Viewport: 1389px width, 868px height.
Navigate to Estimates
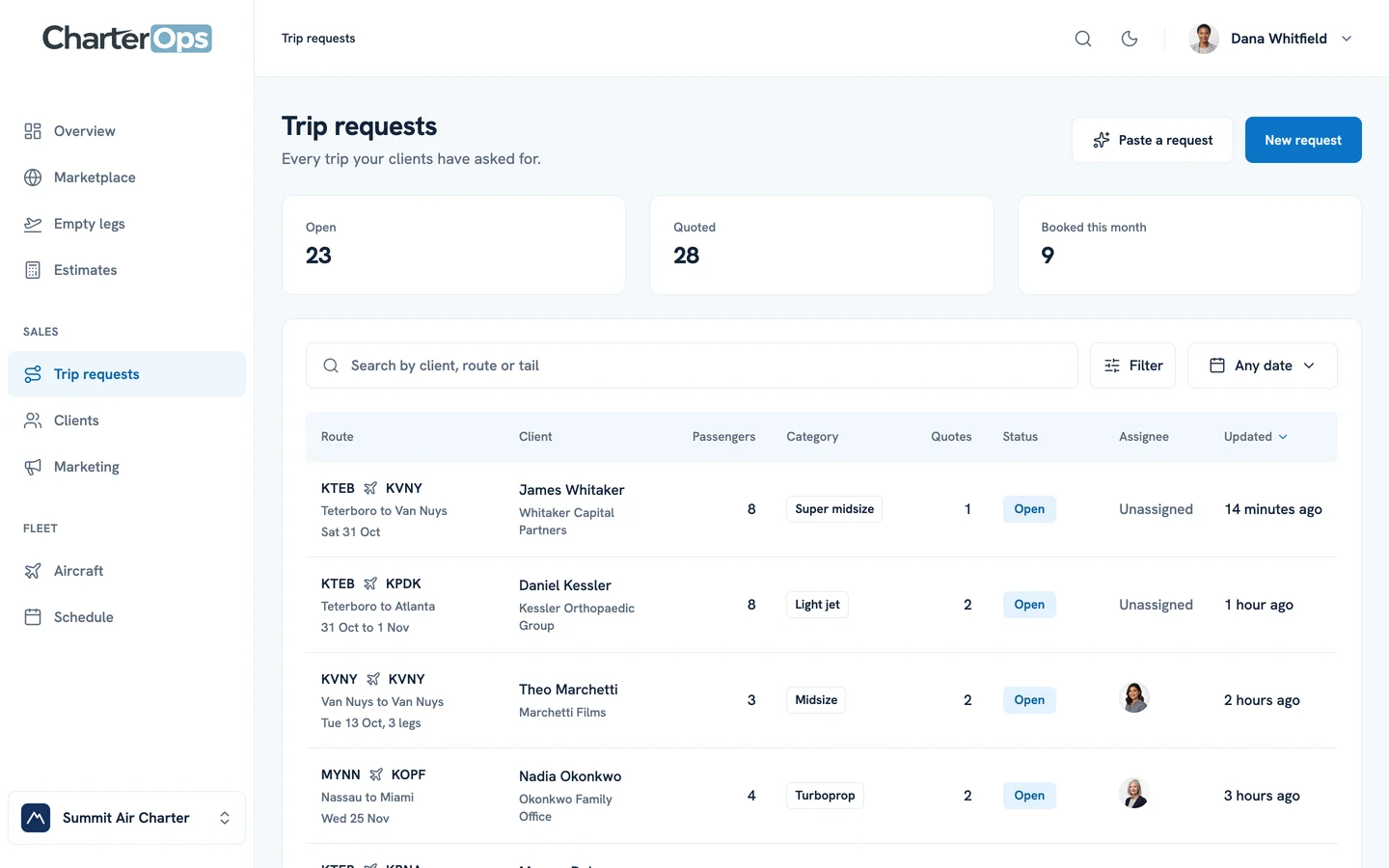(x=126, y=270)
